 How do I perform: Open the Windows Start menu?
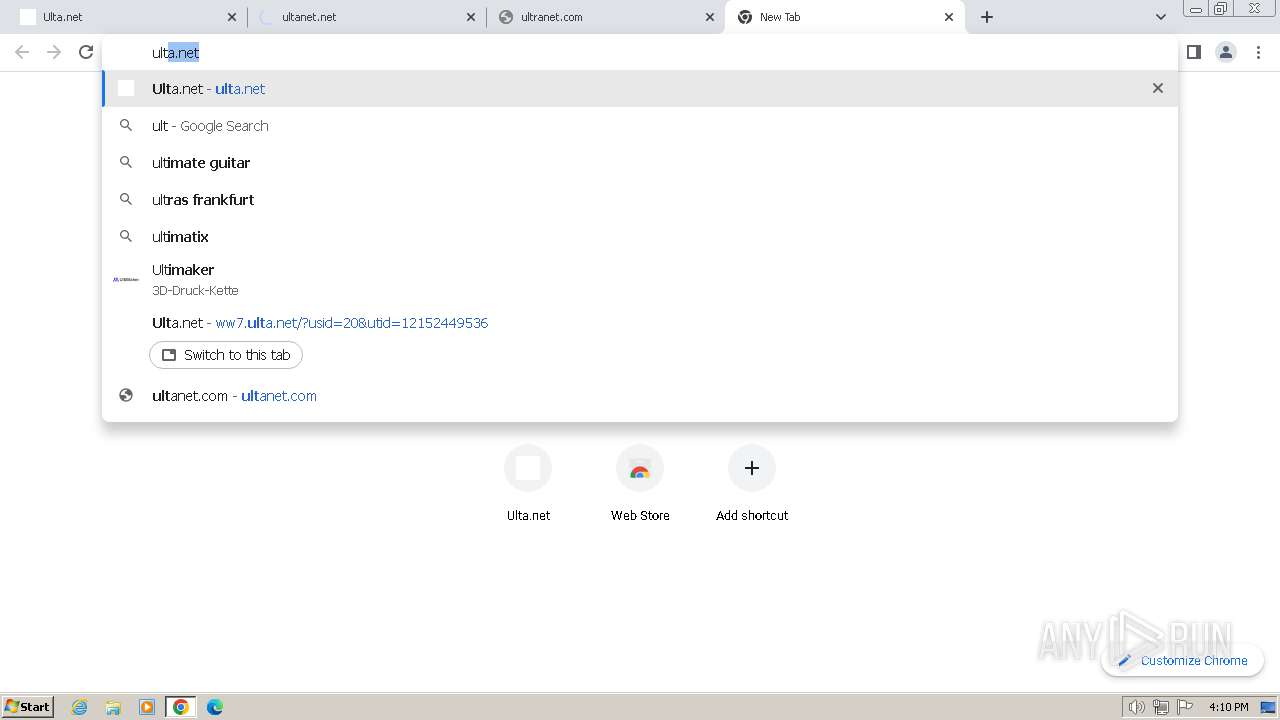tap(28, 706)
